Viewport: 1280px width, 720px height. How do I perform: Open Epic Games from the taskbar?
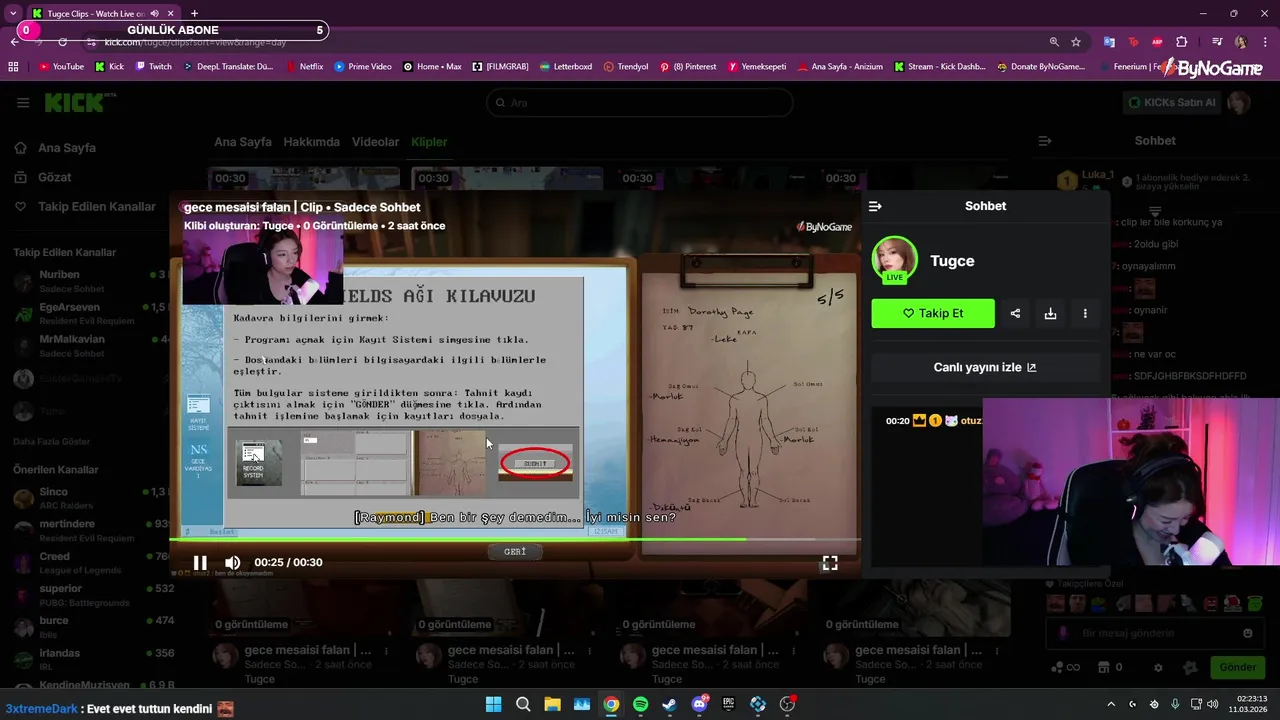[728, 704]
